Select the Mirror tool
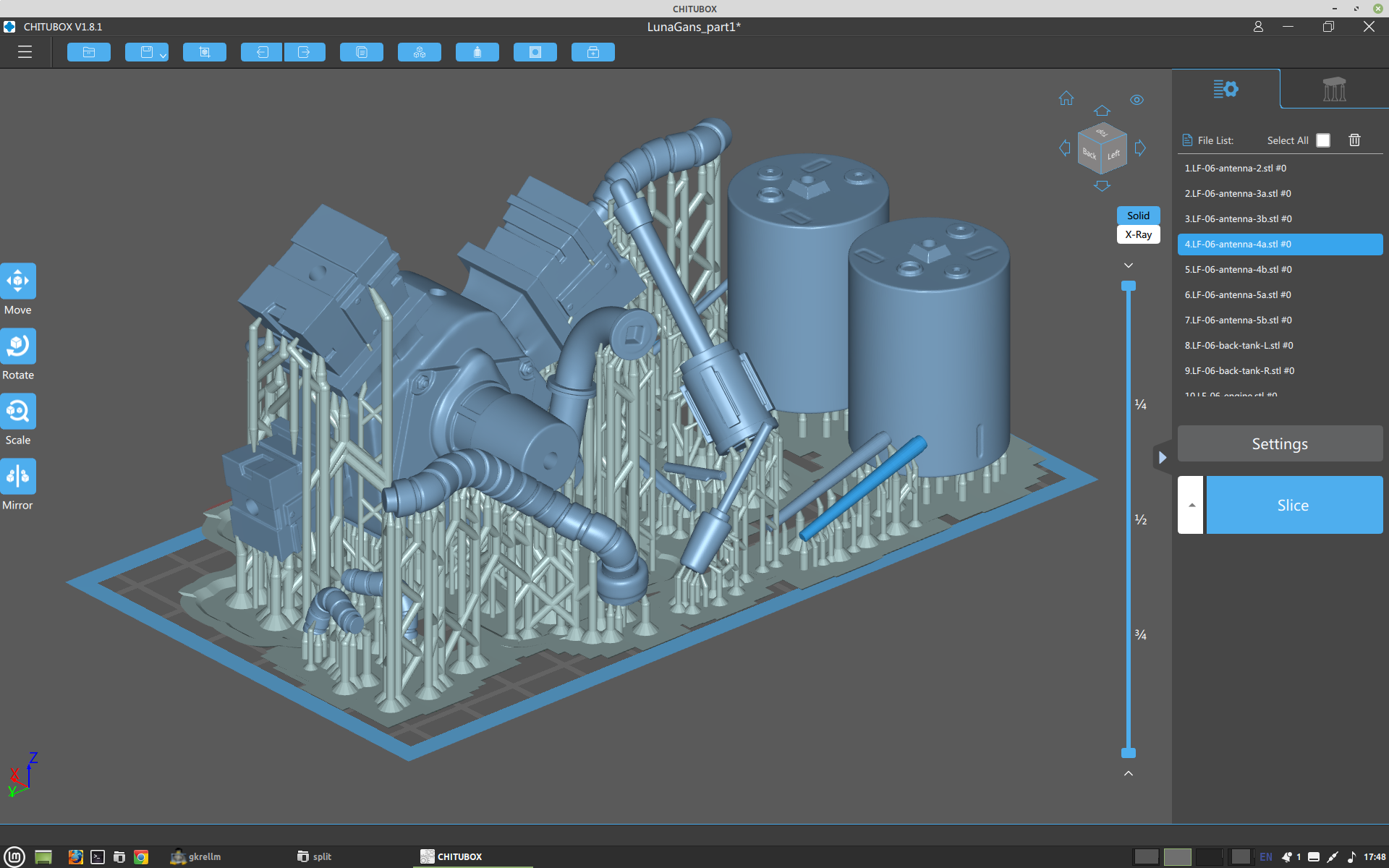1389x868 pixels. point(18,477)
